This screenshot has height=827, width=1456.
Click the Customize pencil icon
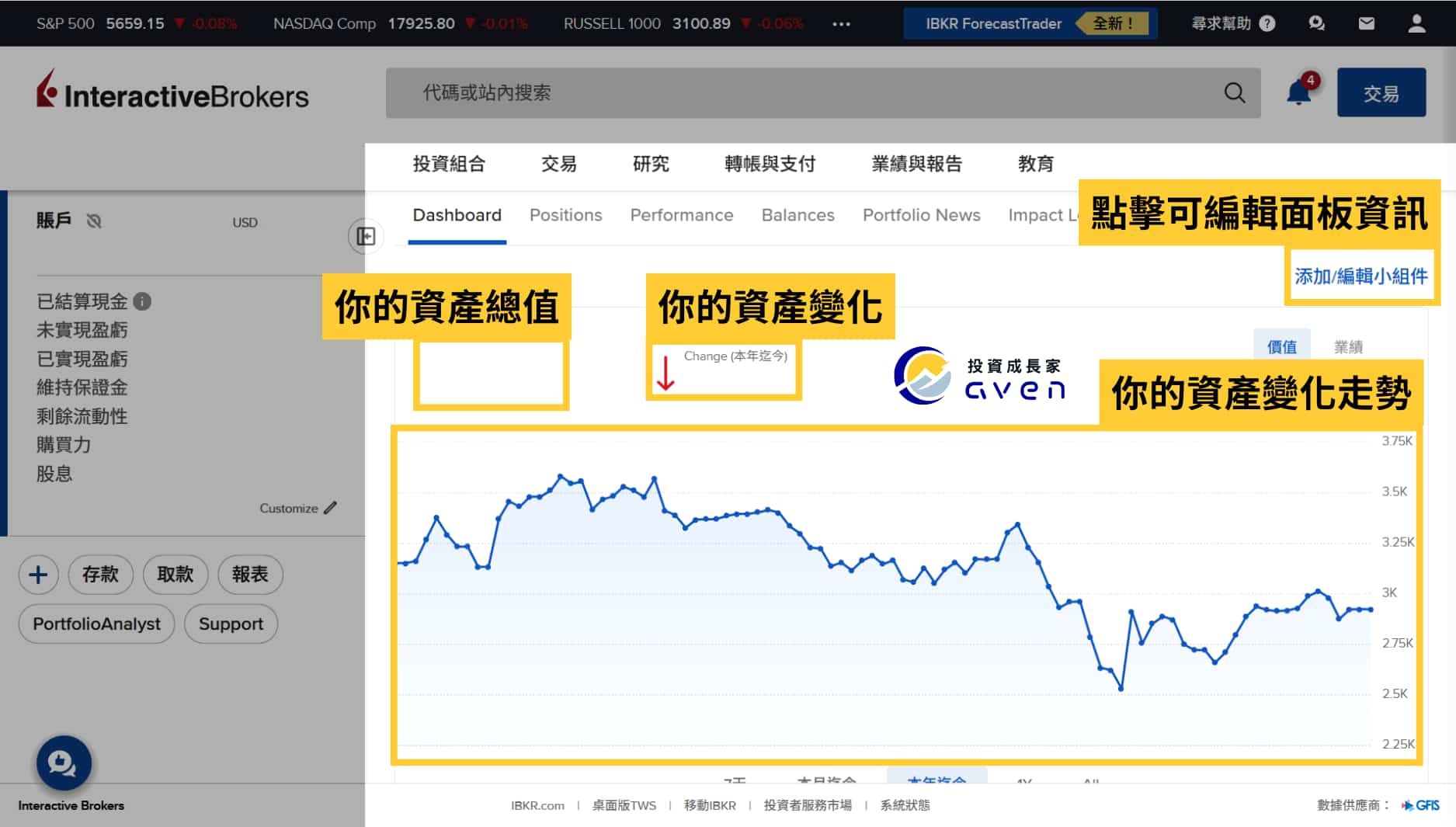click(x=331, y=508)
